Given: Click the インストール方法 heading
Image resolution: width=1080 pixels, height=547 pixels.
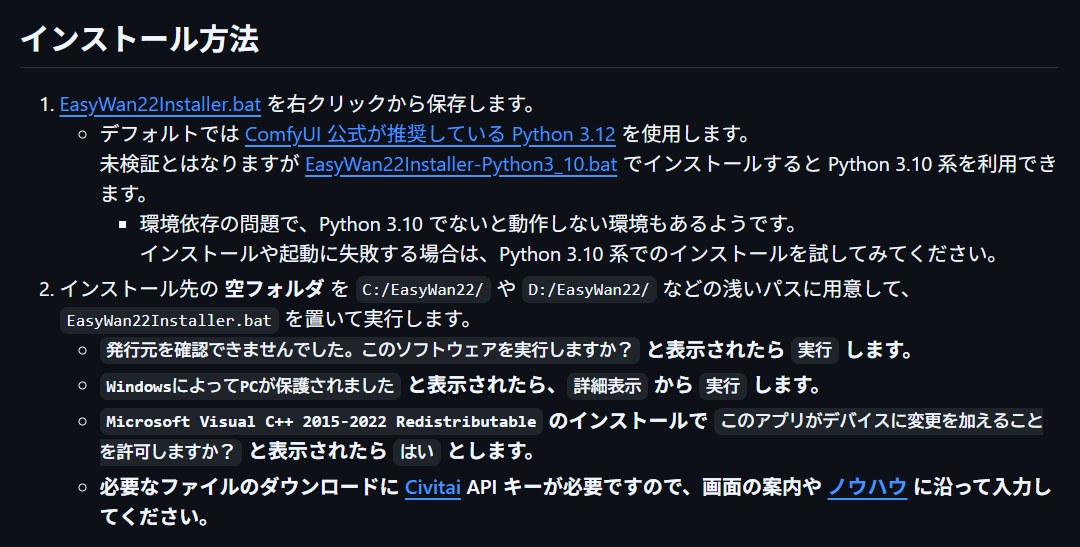Looking at the screenshot, I should [140, 39].
